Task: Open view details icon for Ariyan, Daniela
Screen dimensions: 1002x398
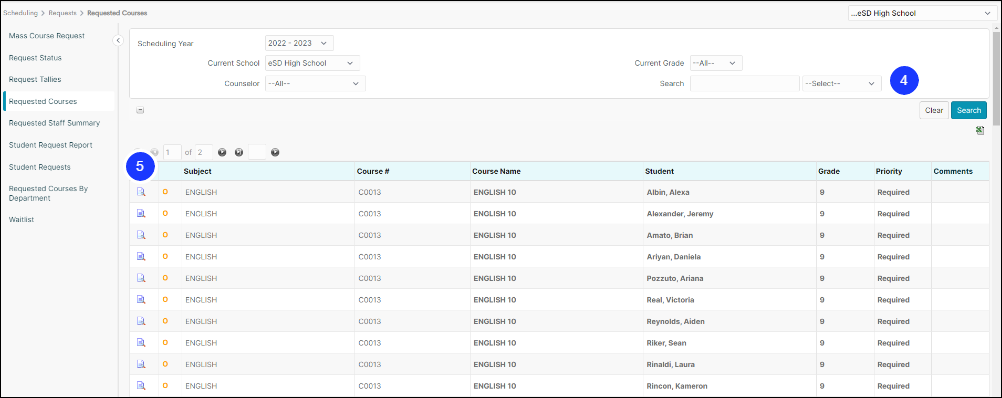Action: click(x=141, y=256)
